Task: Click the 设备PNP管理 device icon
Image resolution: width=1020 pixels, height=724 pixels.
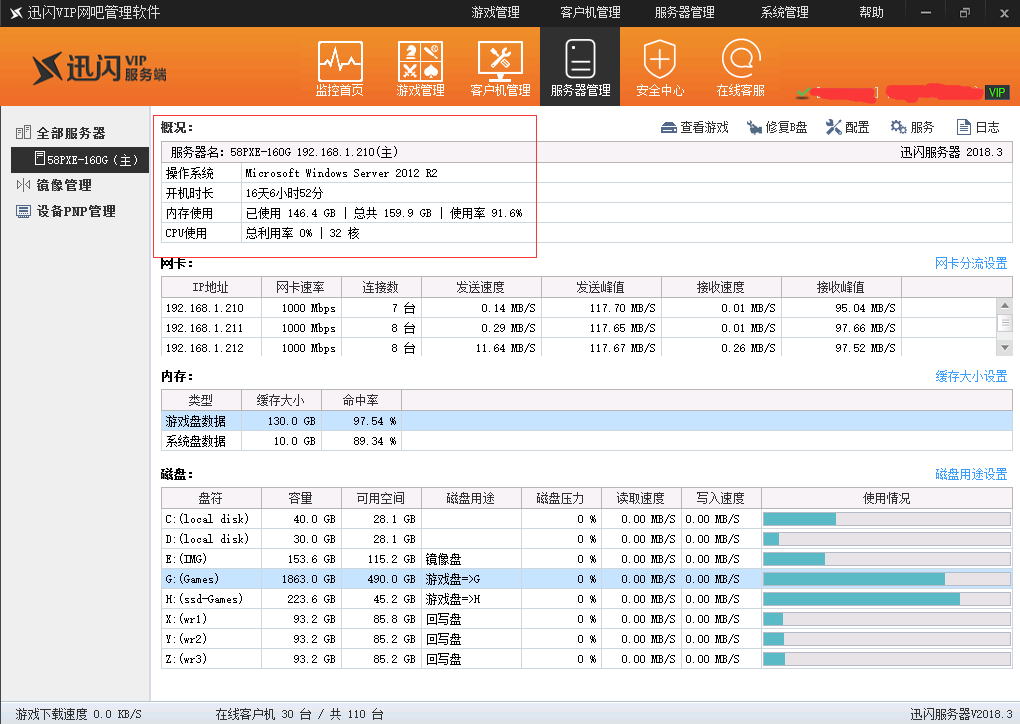Action: [23, 211]
